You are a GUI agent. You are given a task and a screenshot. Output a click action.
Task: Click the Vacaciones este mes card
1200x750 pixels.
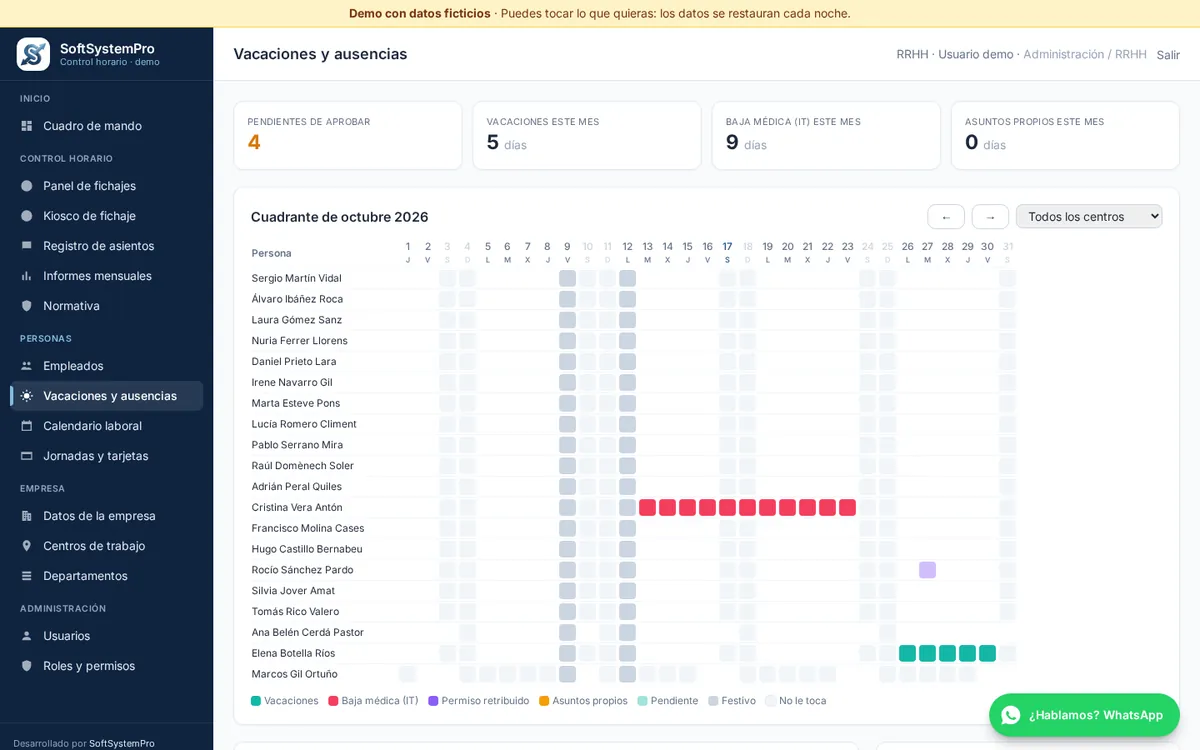(587, 135)
